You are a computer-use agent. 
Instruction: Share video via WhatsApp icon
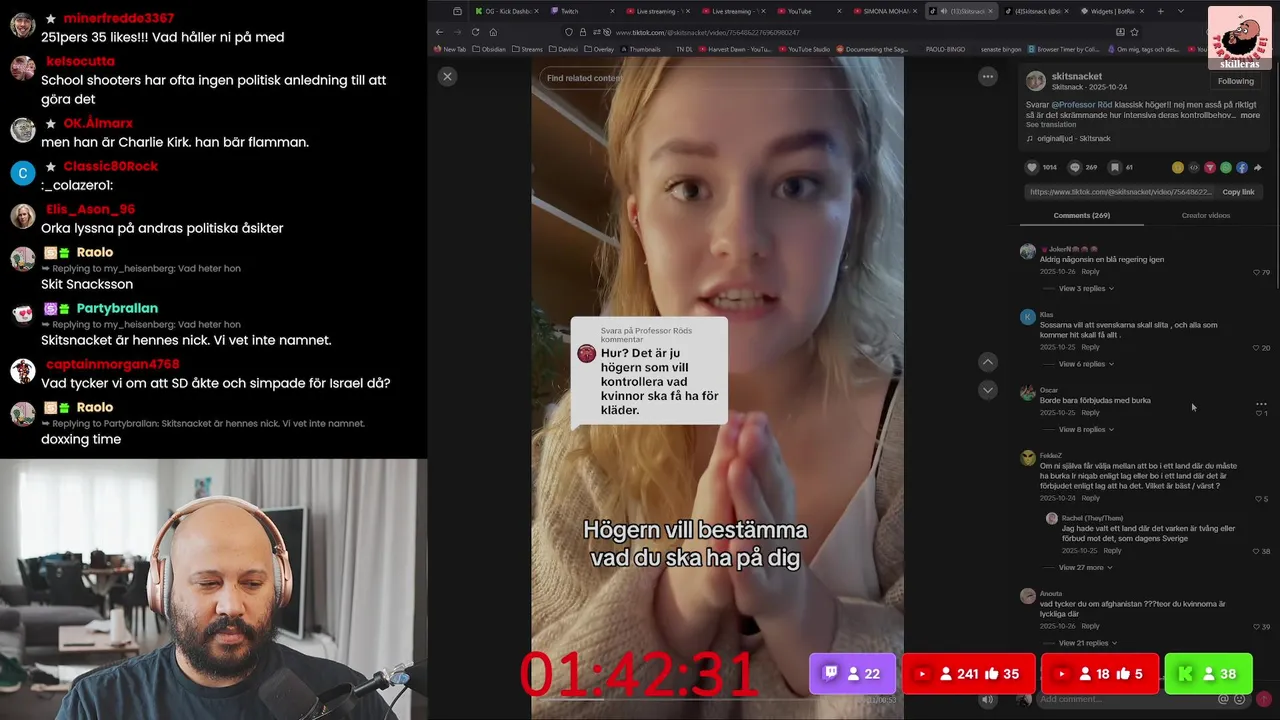tap(1226, 167)
